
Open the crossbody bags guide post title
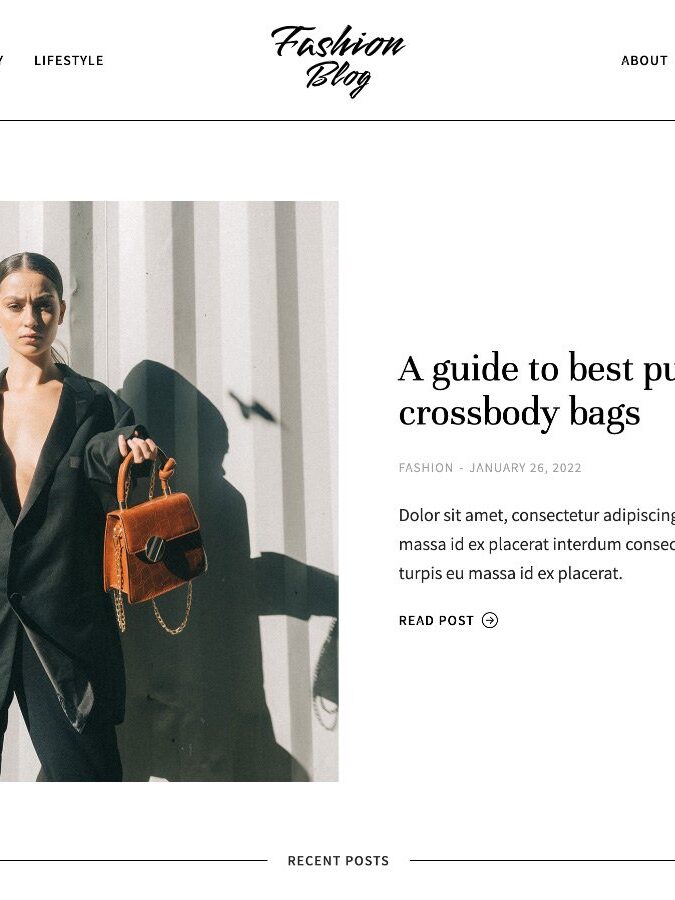(x=537, y=390)
